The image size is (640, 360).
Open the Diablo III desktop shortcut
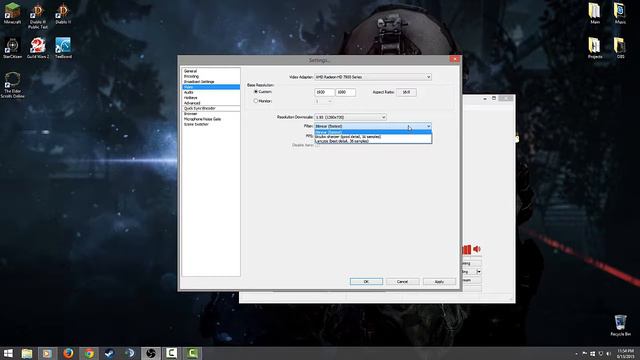coord(63,13)
